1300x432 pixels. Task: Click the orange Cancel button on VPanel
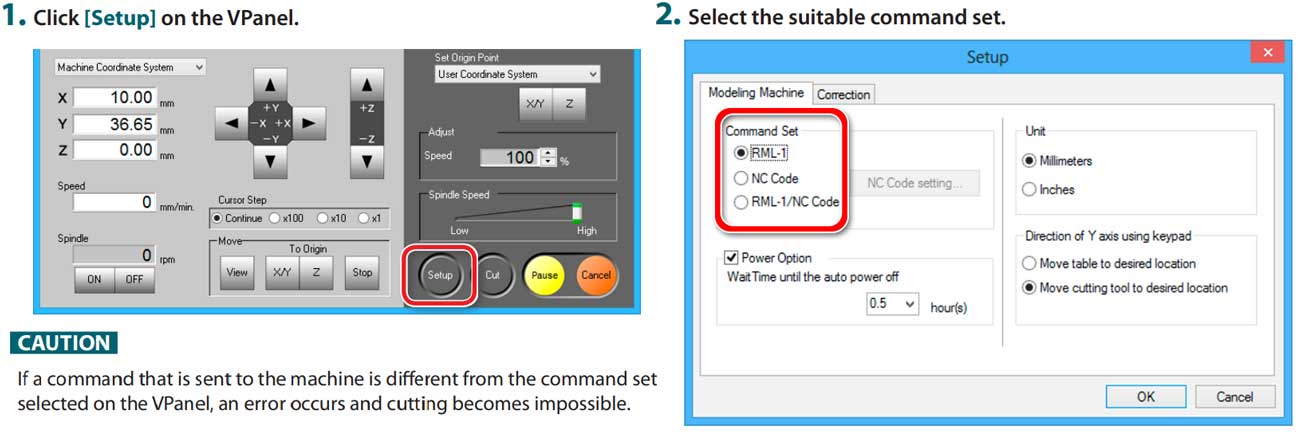596,274
